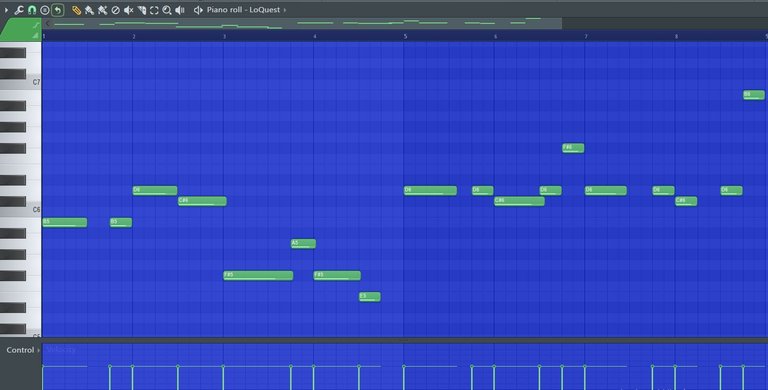Click the C7 piano key
Viewport: 768px width, 390px height.
point(21,82)
